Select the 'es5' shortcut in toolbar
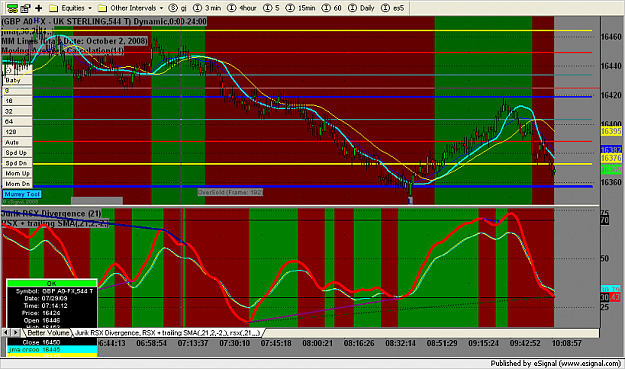Image resolution: width=625 pixels, height=369 pixels. pyautogui.click(x=393, y=8)
